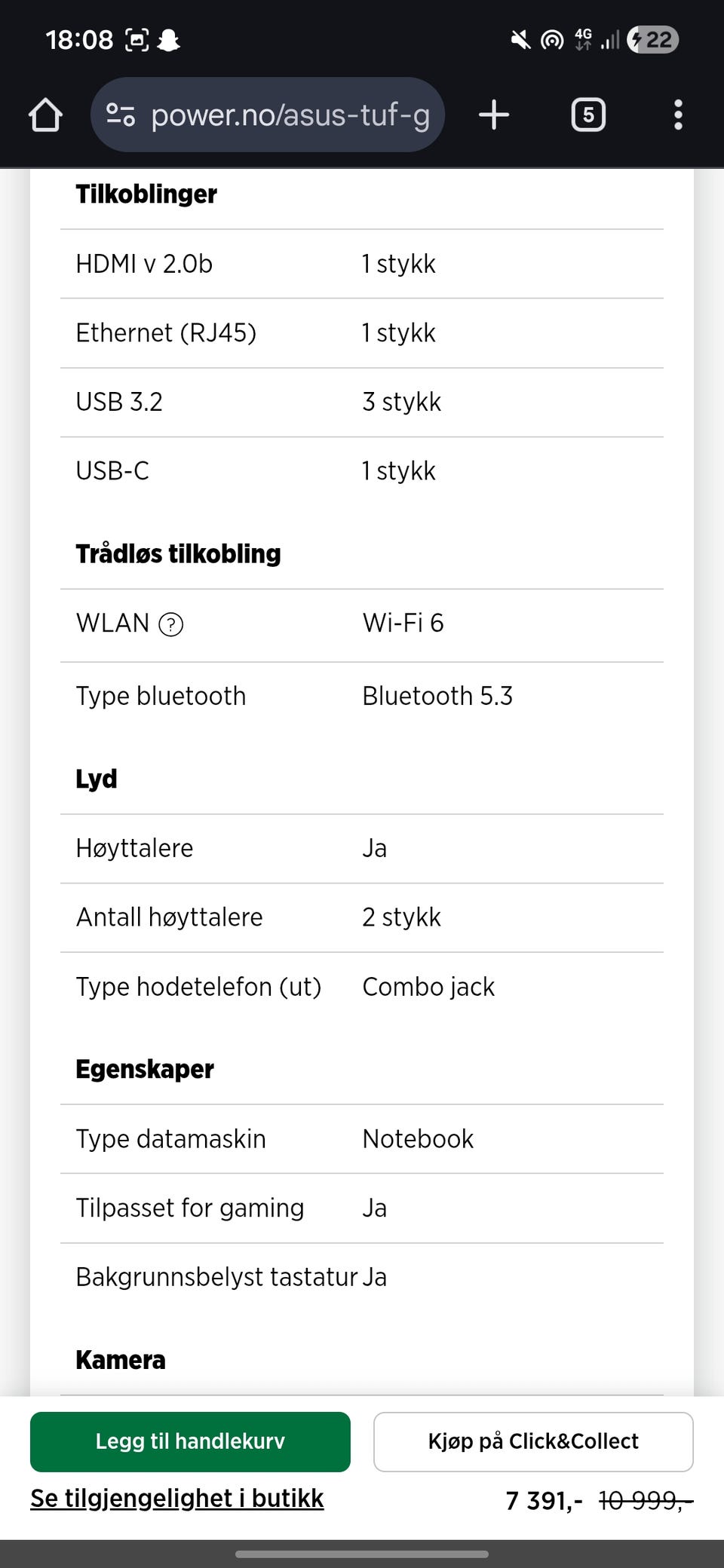Tap the Egenskaper section heading
Image resolution: width=724 pixels, height=1568 pixels.
[145, 1070]
